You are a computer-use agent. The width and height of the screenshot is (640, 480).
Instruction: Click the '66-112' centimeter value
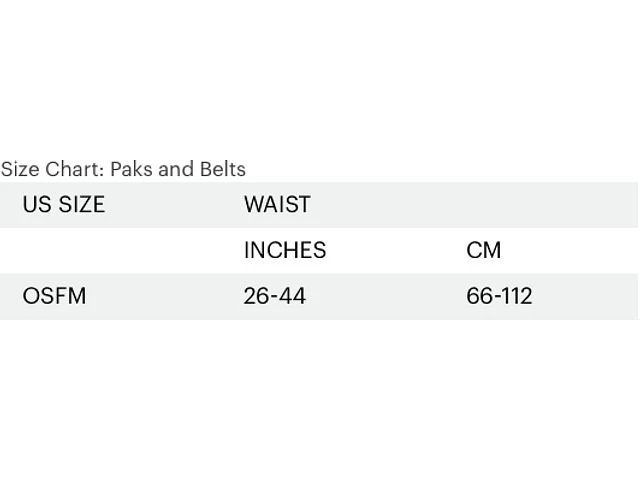[x=499, y=296]
